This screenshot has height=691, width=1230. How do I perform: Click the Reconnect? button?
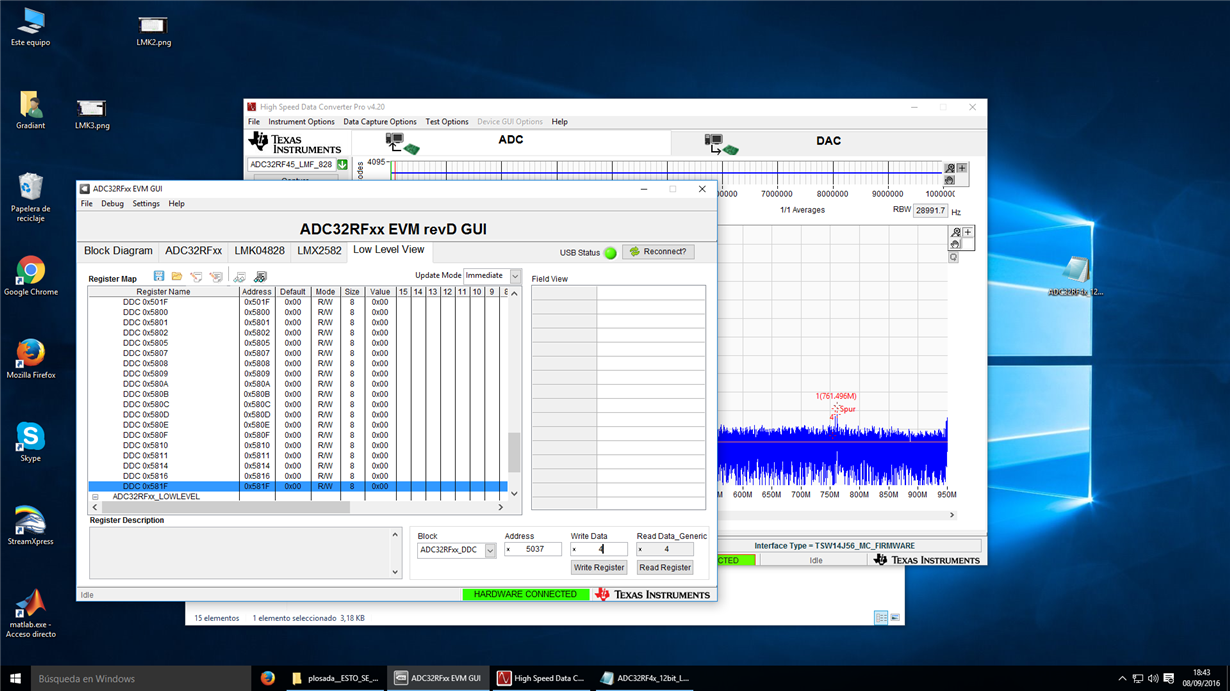659,252
